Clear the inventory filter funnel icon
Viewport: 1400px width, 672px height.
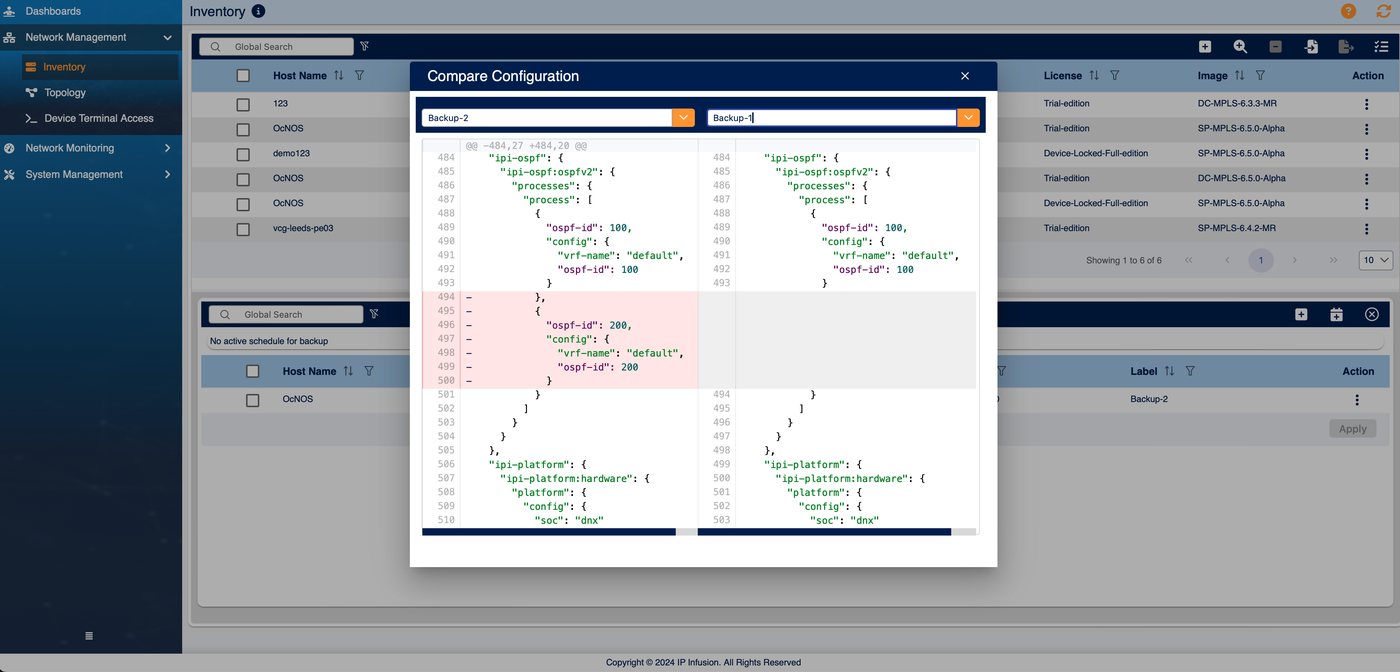pos(364,46)
